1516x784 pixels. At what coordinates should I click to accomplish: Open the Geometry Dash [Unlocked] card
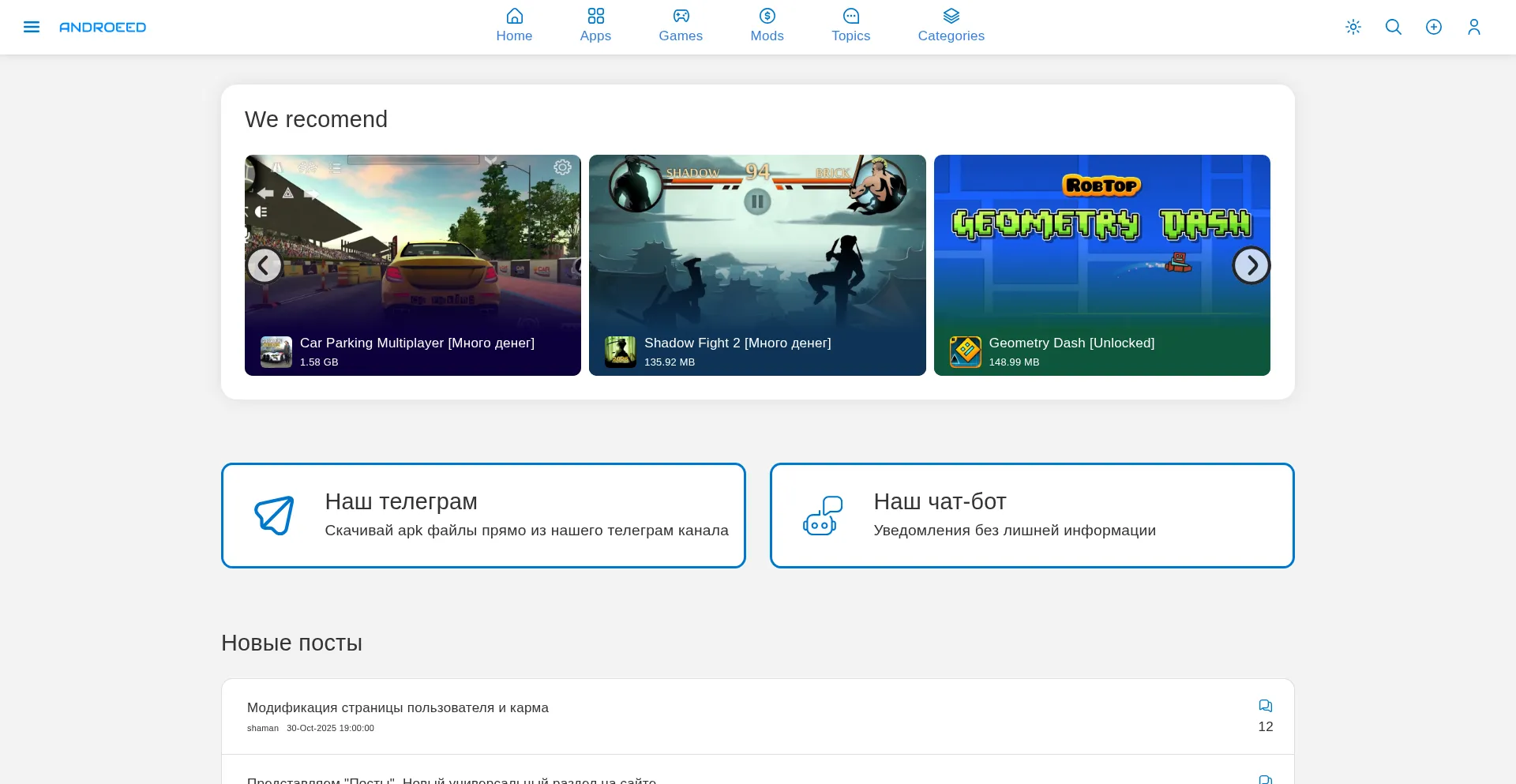(x=1101, y=264)
